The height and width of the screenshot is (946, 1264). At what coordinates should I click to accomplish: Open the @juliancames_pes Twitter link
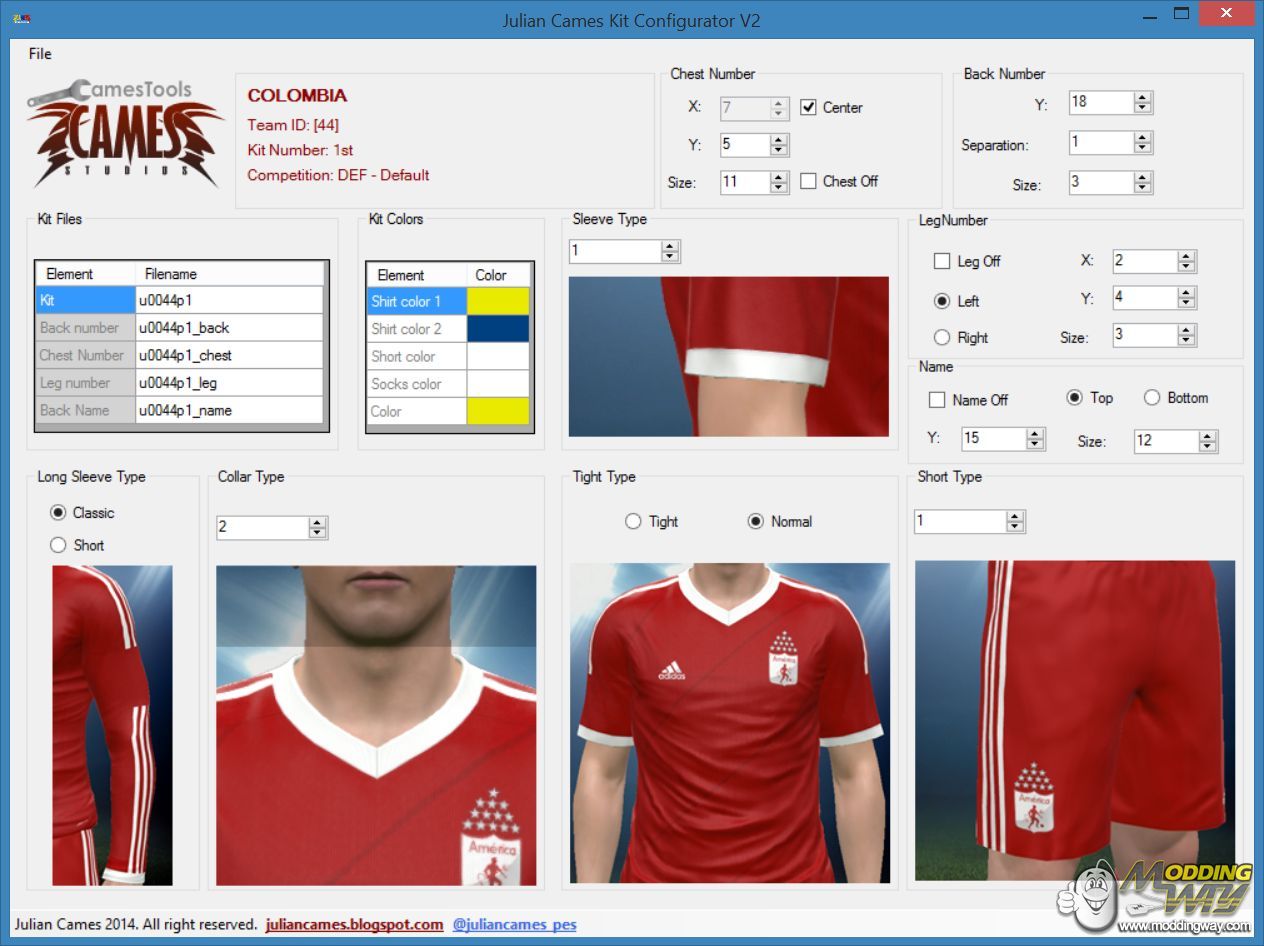tap(514, 925)
